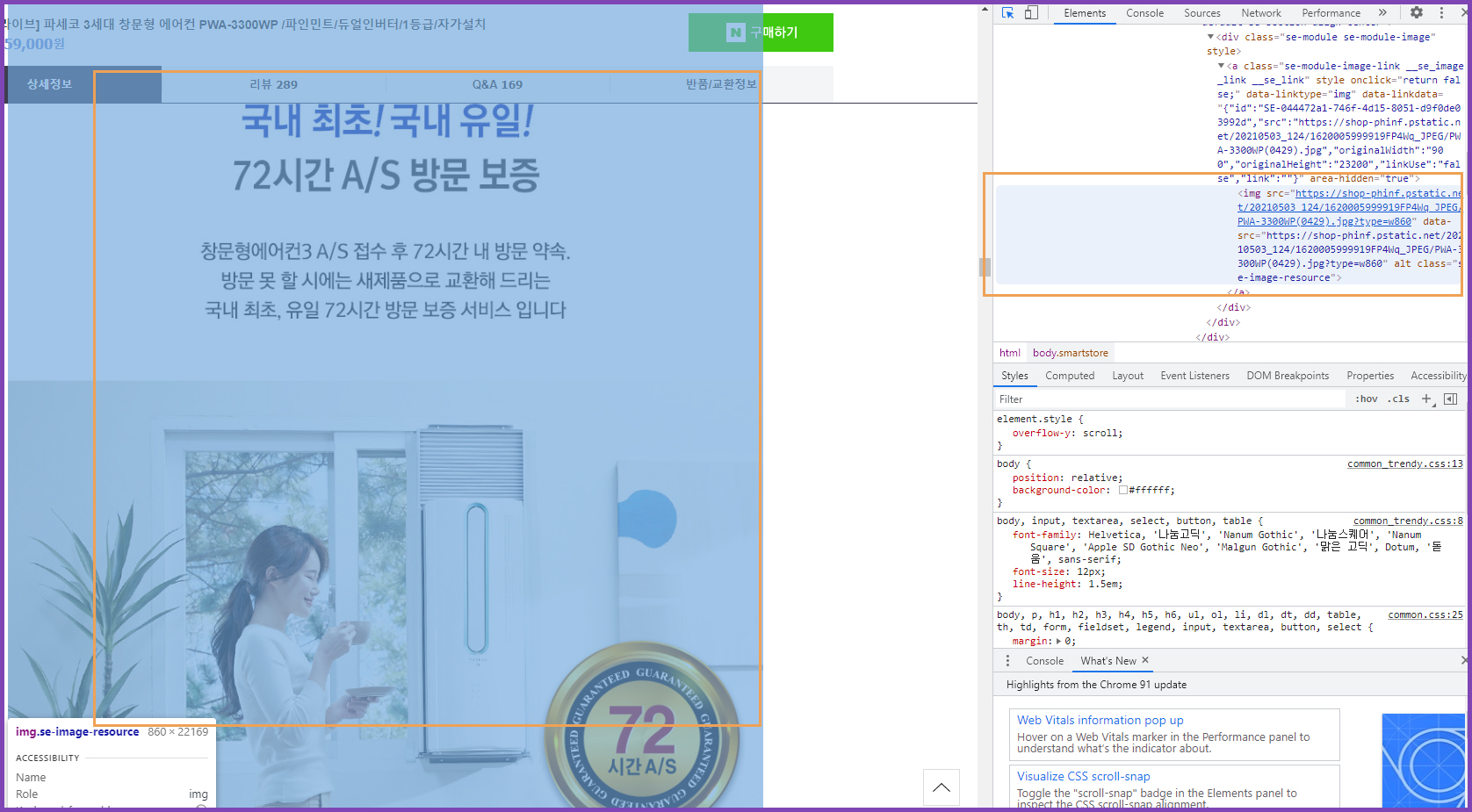Screen dimensions: 1472x812
Task: Click the element.style selector text
Action: point(1035,419)
